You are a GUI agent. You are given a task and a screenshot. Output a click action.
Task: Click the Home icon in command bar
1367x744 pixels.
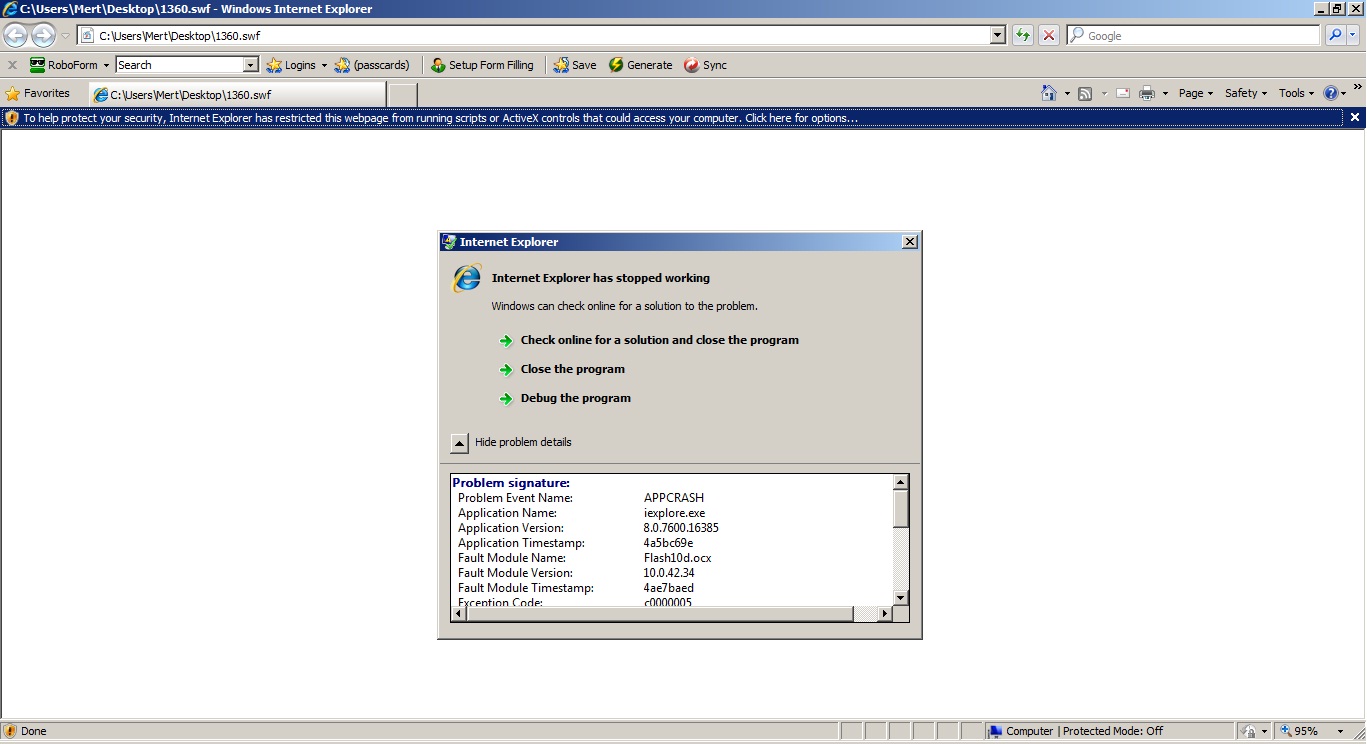[1048, 93]
